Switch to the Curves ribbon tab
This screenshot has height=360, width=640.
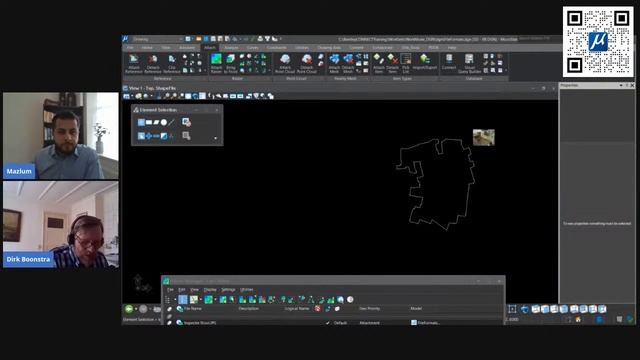[253, 48]
